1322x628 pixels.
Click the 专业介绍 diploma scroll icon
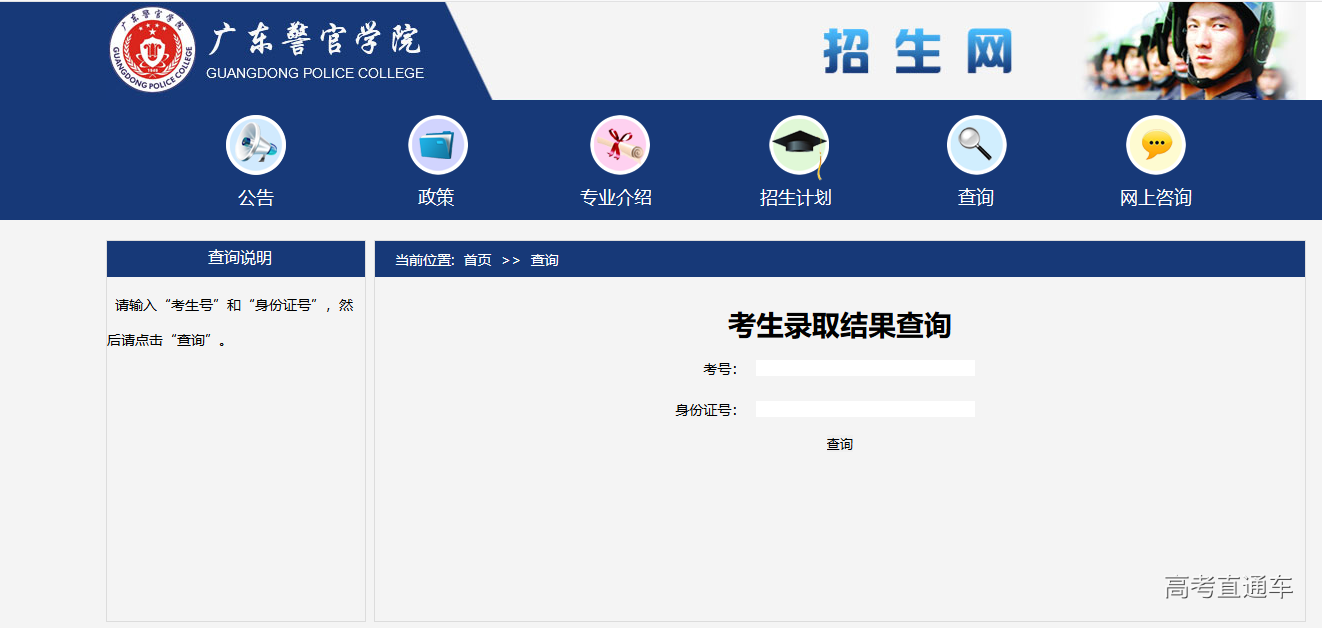[x=617, y=143]
